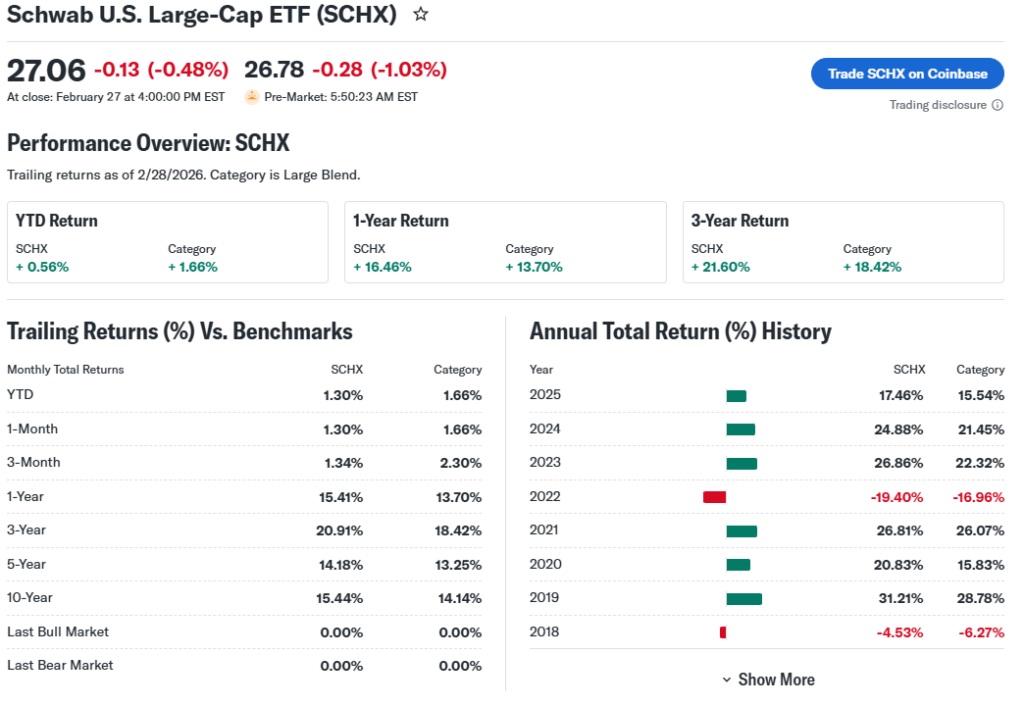This screenshot has height=706, width=1024.
Task: Click the red 2022 return bar
Action: click(x=714, y=497)
